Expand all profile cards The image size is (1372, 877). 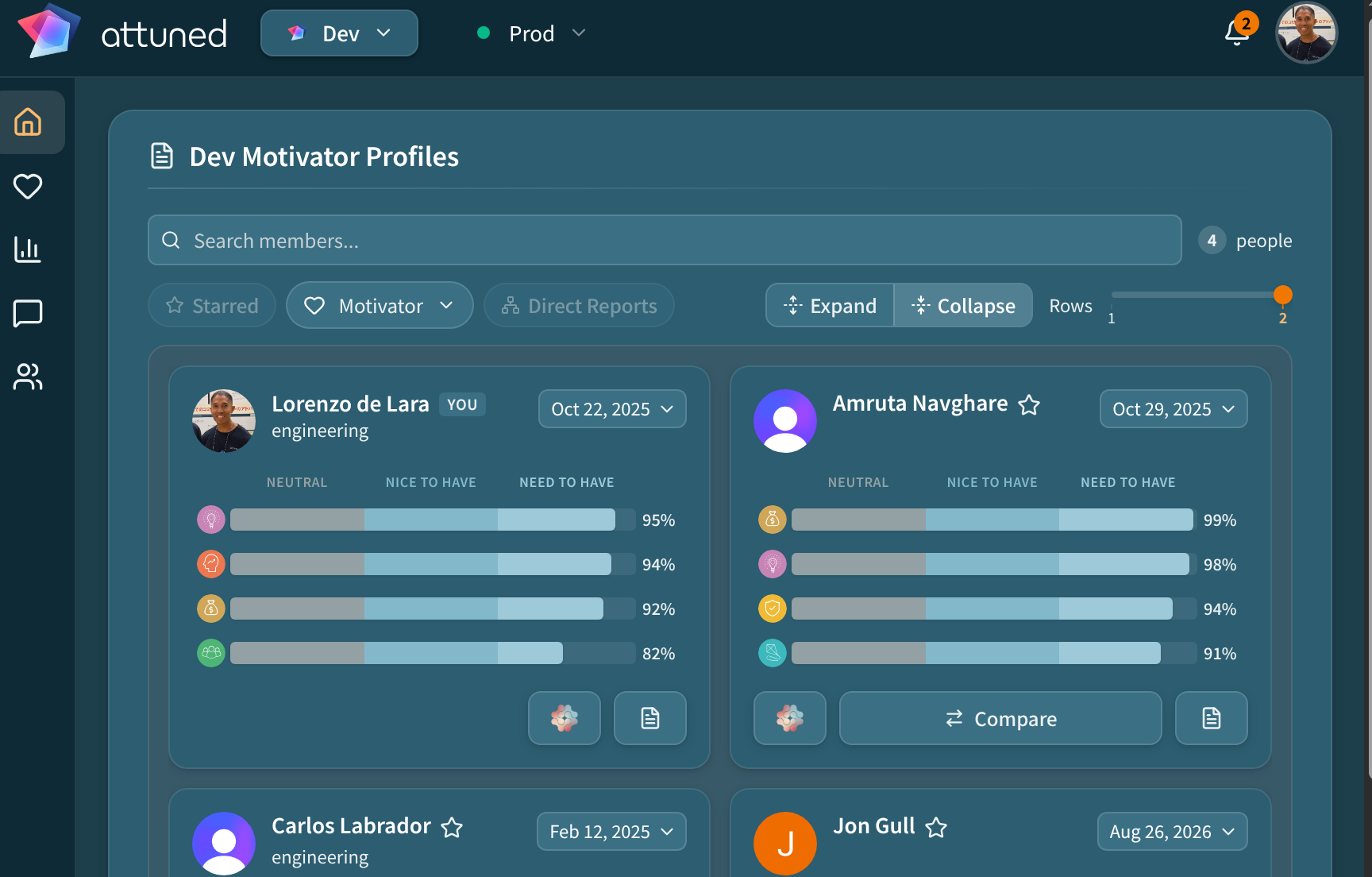coord(831,306)
